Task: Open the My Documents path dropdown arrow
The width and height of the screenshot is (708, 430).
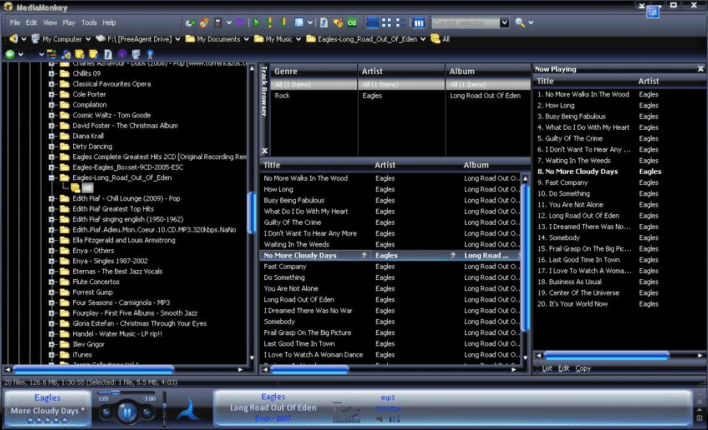Action: [246, 39]
